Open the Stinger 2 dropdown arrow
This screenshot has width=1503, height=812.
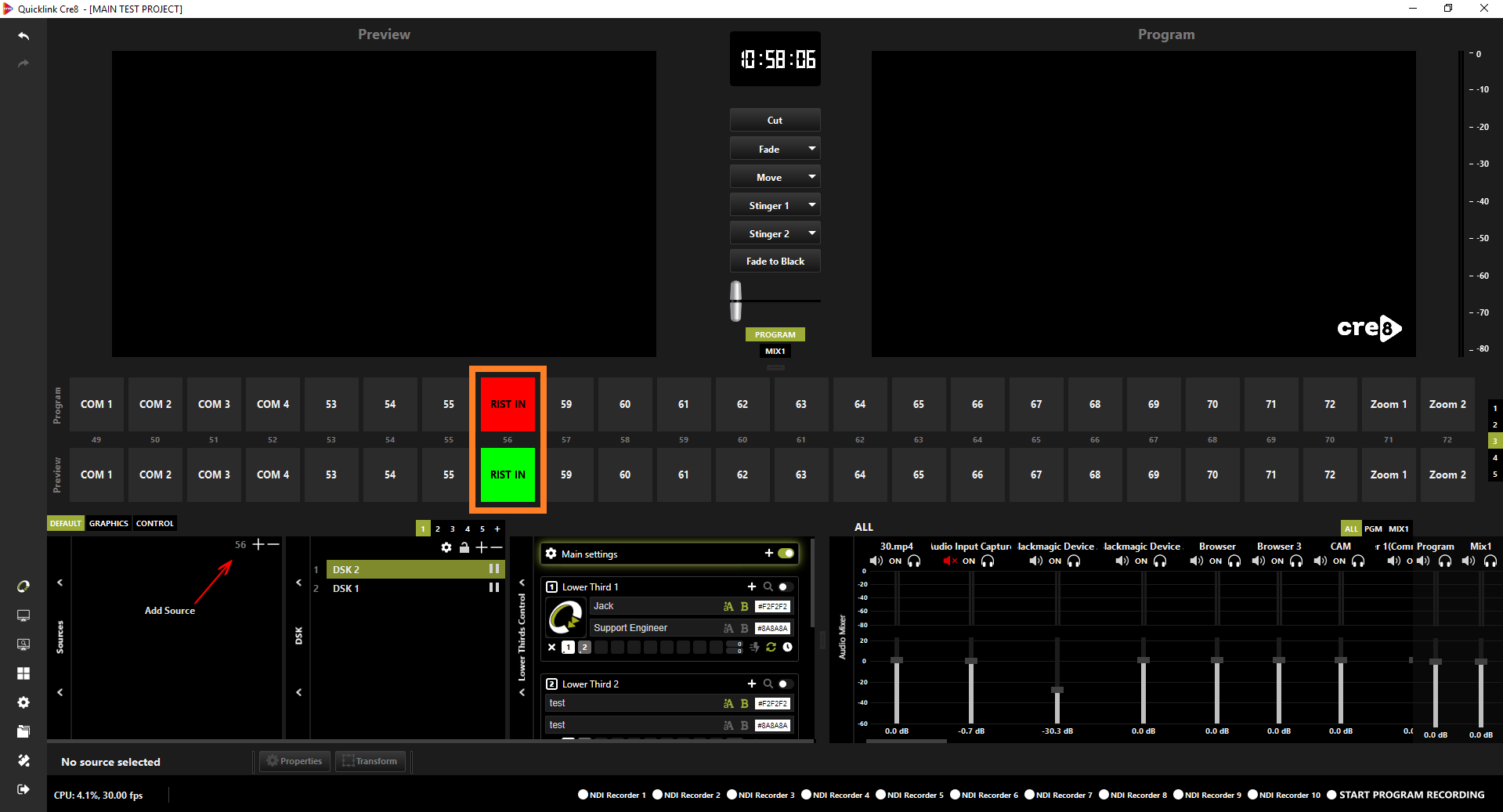(812, 233)
